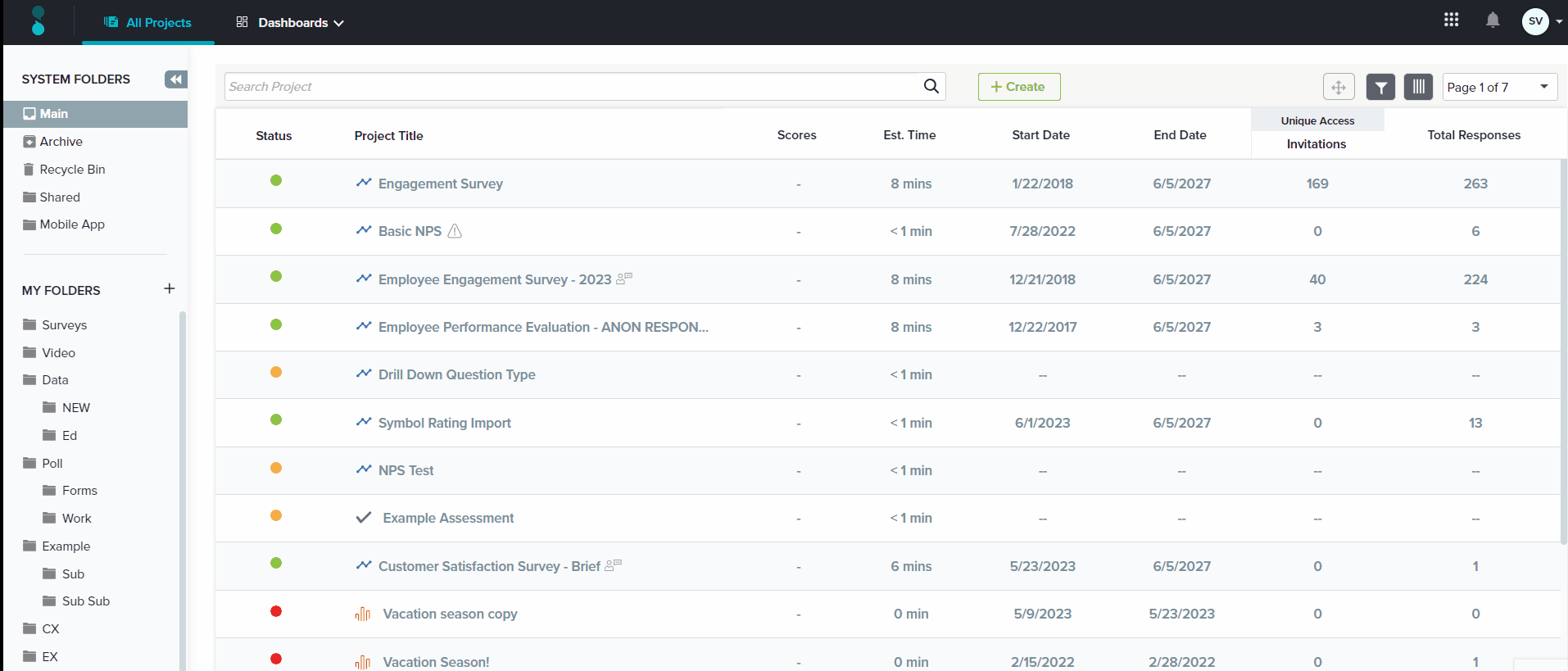Click the orange status dot for NPS Test
The image size is (1568, 671).
(276, 468)
